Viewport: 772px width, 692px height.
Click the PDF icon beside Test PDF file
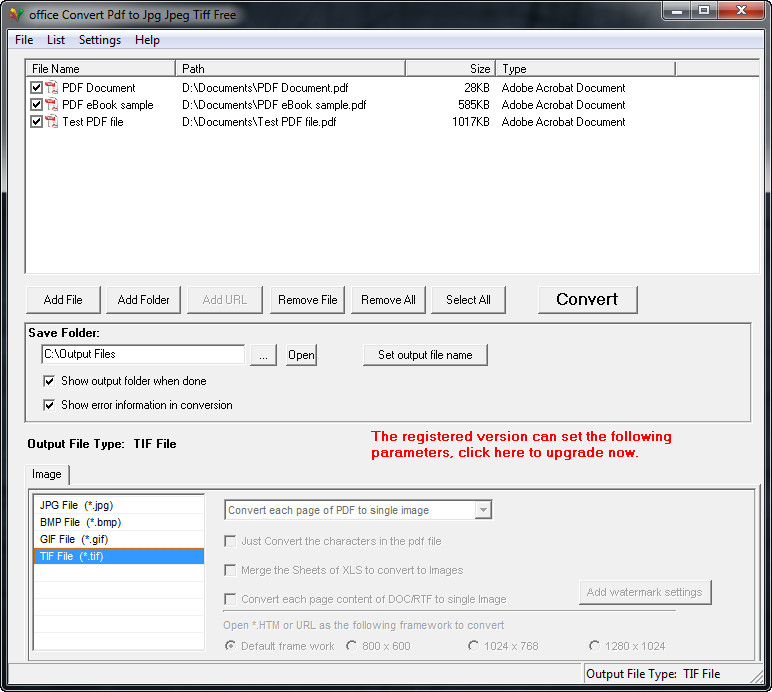click(51, 121)
